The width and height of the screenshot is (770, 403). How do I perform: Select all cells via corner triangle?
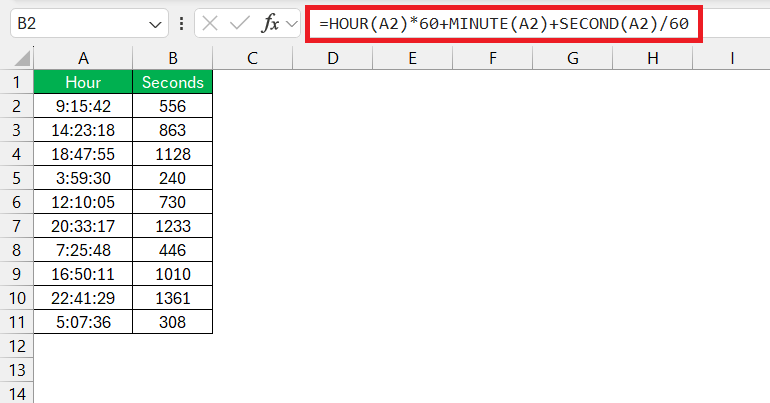tap(22, 58)
